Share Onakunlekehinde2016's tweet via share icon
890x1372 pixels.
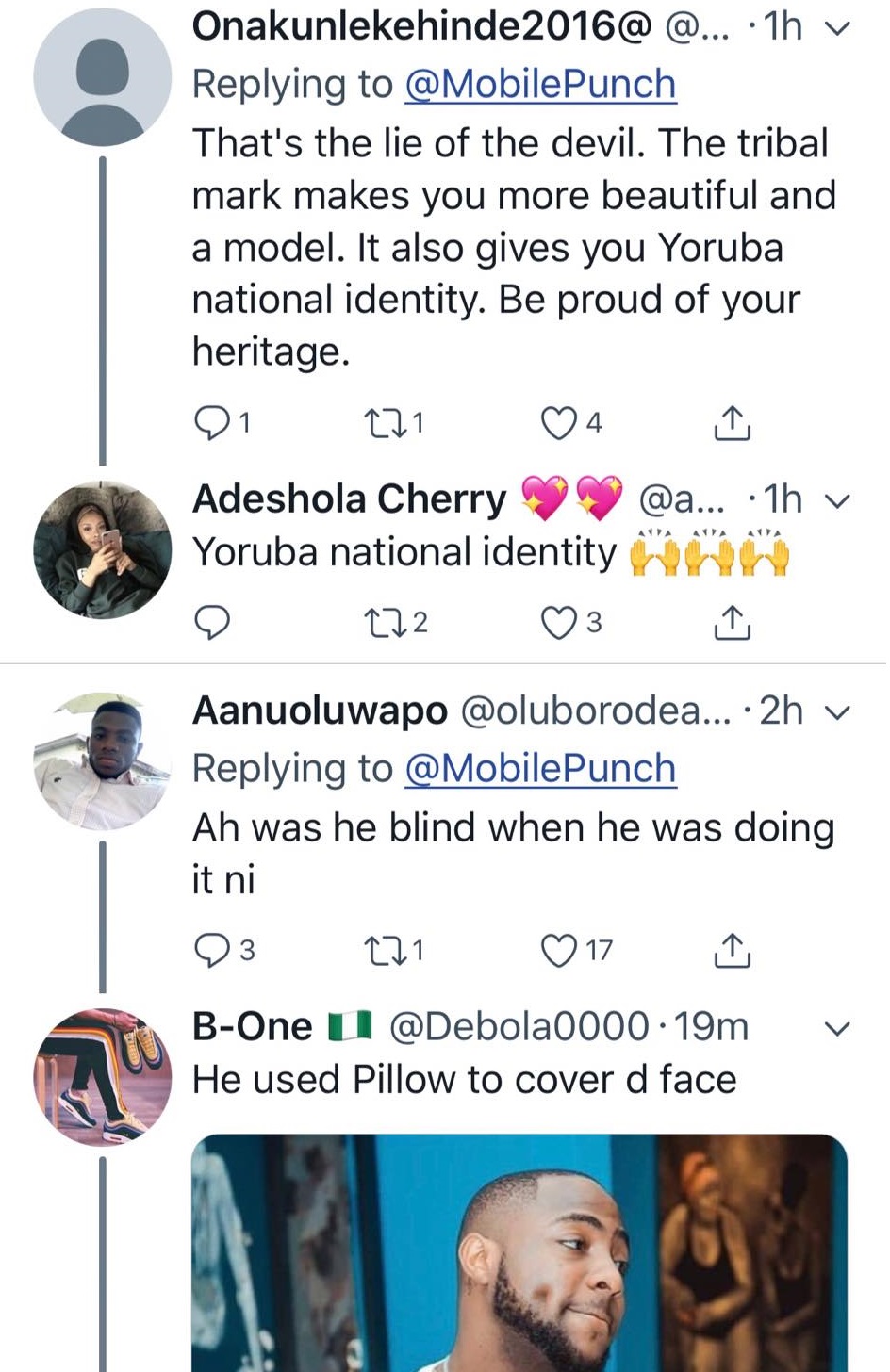733,424
